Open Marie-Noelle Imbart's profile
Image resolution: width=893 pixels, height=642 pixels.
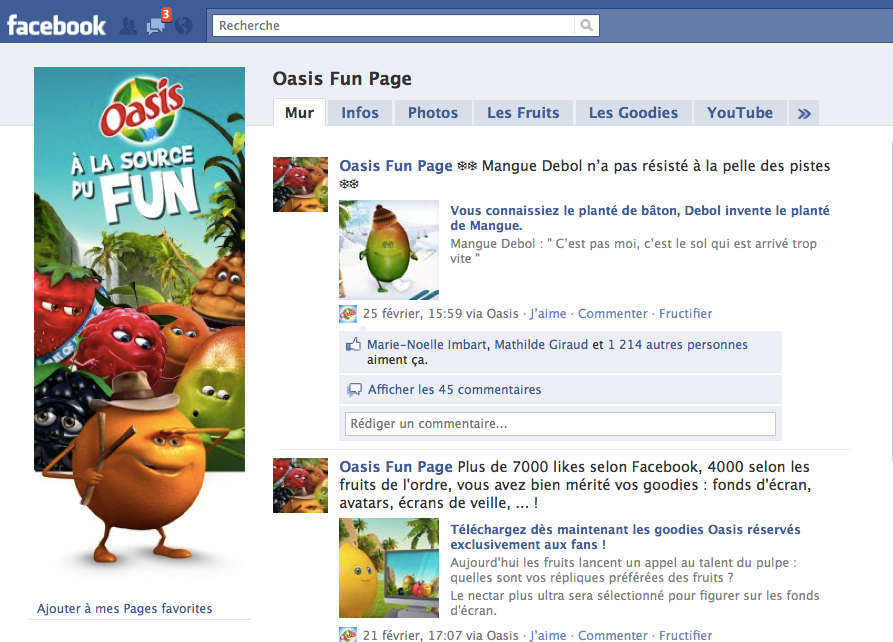[x=427, y=345]
